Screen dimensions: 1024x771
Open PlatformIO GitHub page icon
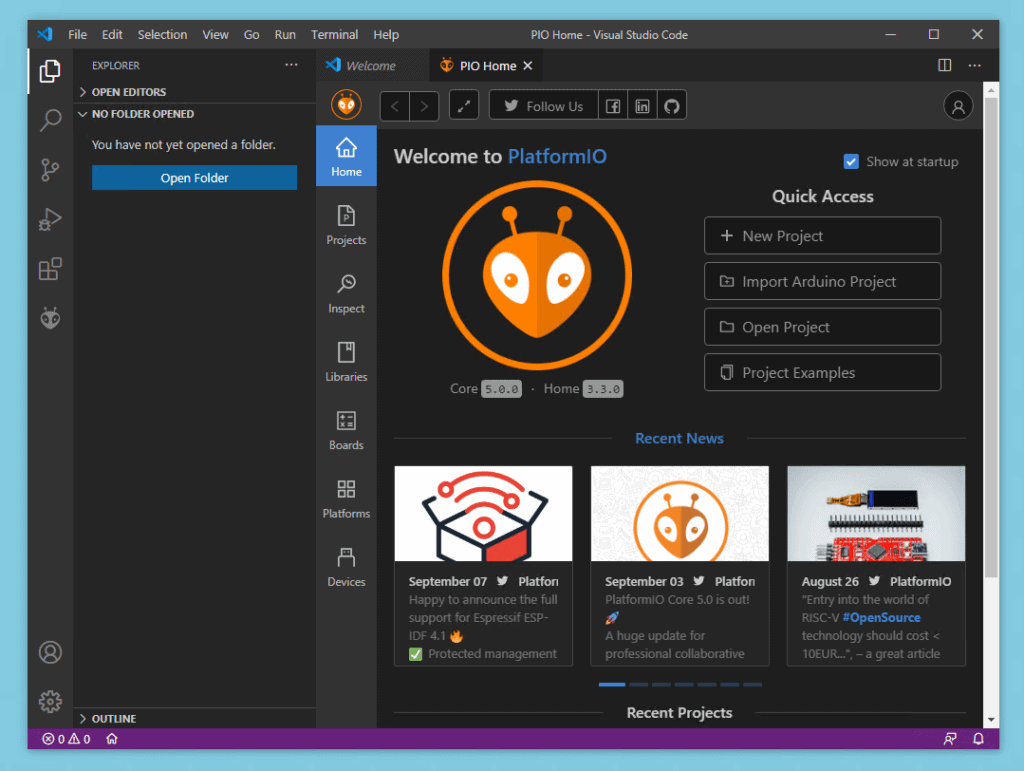671,106
